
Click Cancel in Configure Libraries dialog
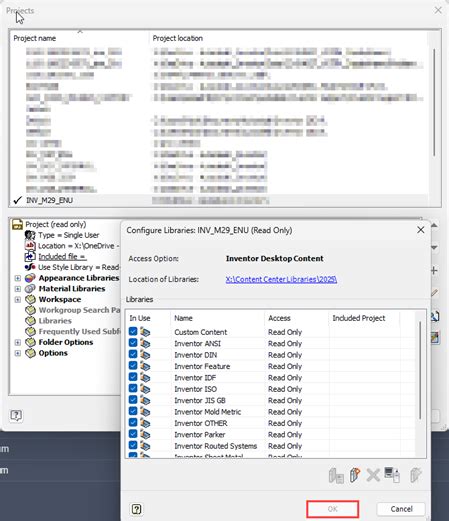point(401,509)
